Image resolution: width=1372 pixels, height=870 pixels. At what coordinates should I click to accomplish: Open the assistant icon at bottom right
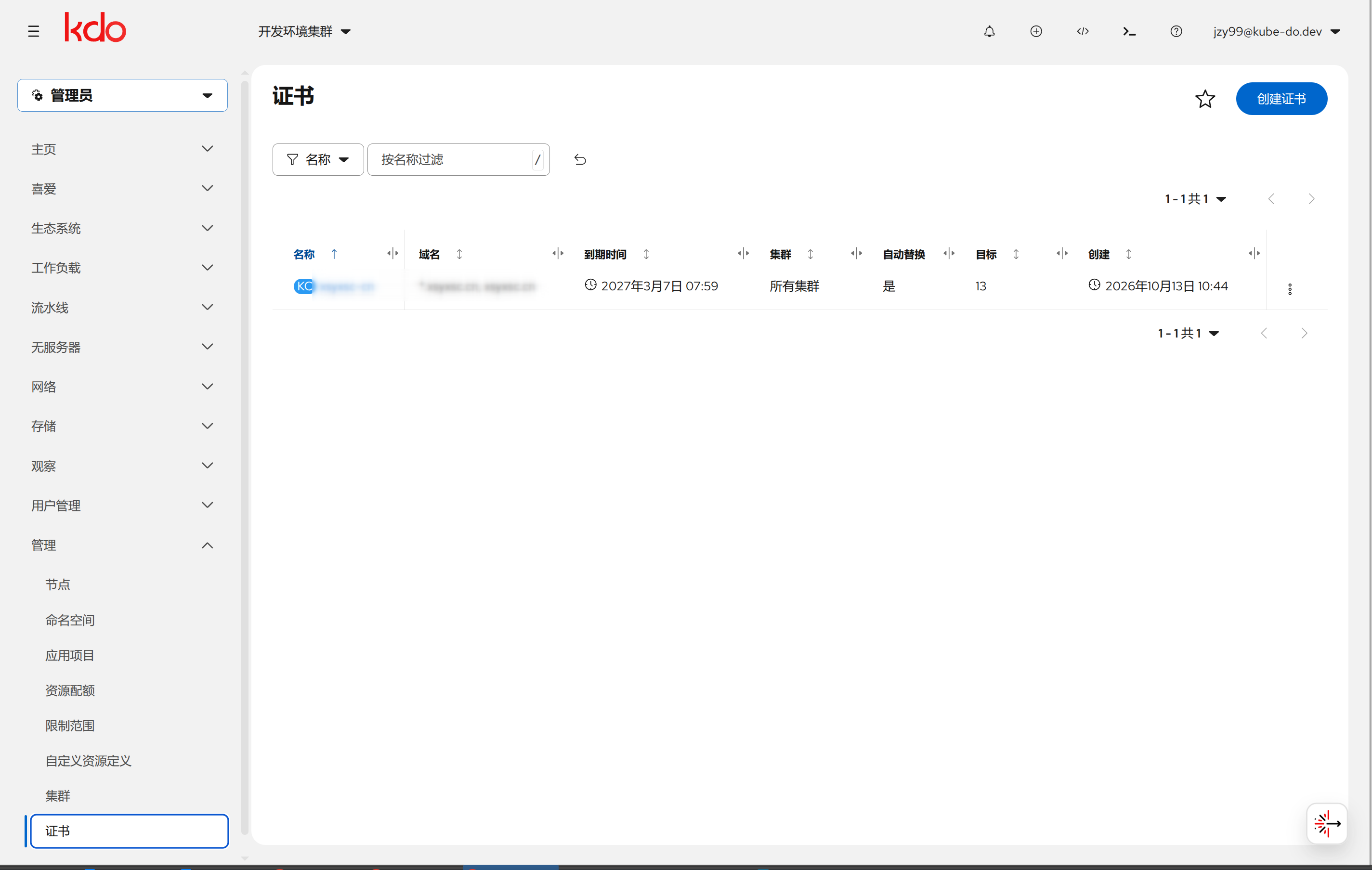point(1327,823)
